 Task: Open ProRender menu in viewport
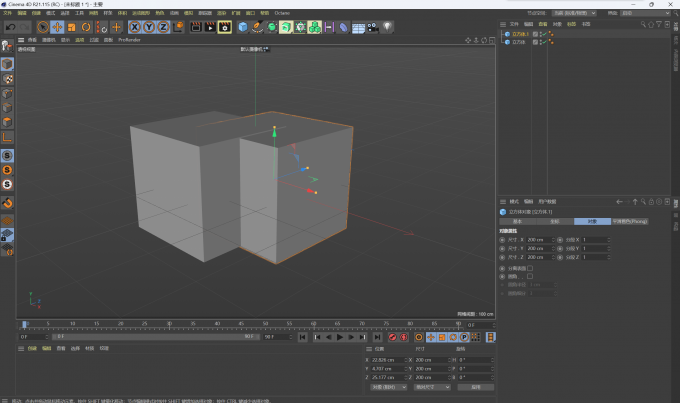129,40
